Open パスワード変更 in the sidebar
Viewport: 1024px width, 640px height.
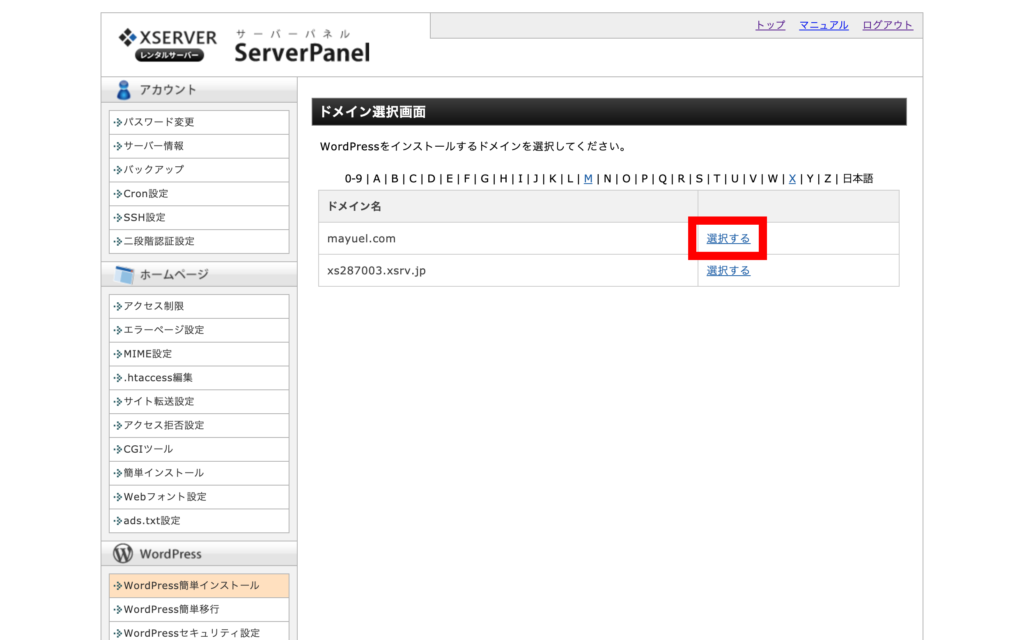(199, 122)
